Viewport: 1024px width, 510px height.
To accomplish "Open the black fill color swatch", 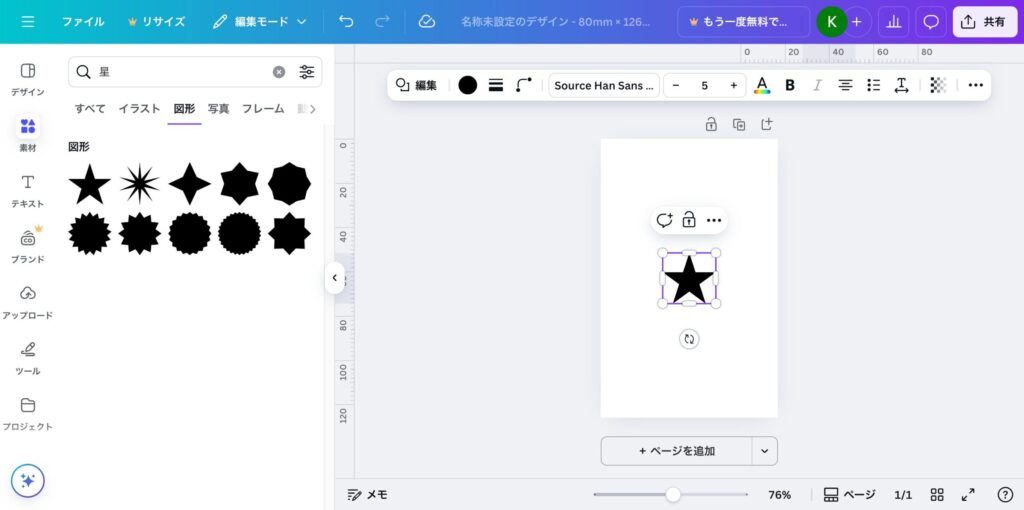I will click(x=467, y=85).
